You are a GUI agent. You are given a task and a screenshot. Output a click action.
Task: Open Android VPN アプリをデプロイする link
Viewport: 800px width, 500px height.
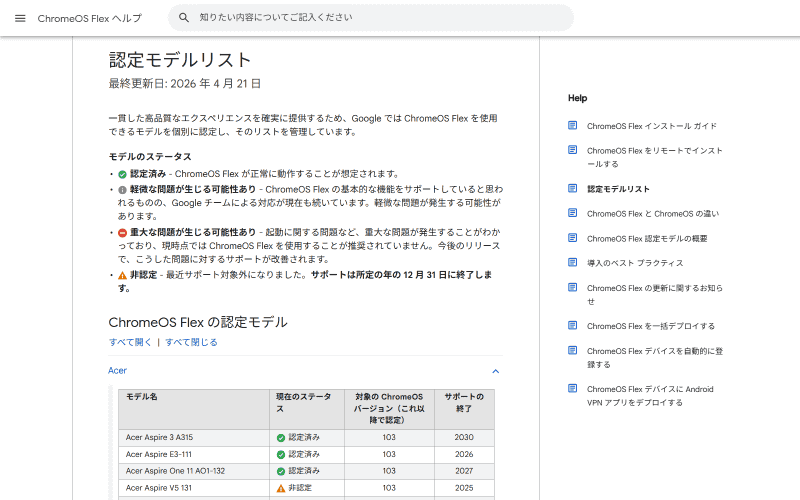650,395
